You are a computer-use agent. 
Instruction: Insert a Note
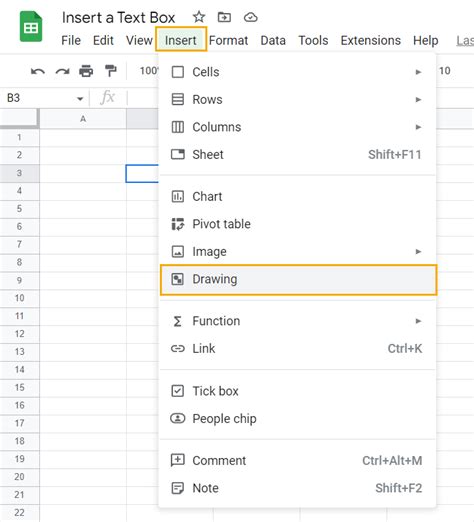(x=298, y=488)
